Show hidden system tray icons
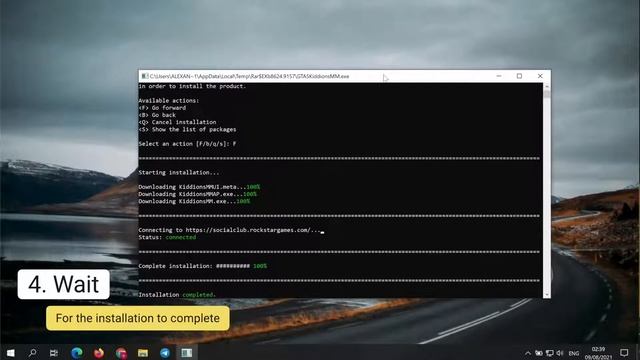640x360 pixels. click(x=528, y=353)
